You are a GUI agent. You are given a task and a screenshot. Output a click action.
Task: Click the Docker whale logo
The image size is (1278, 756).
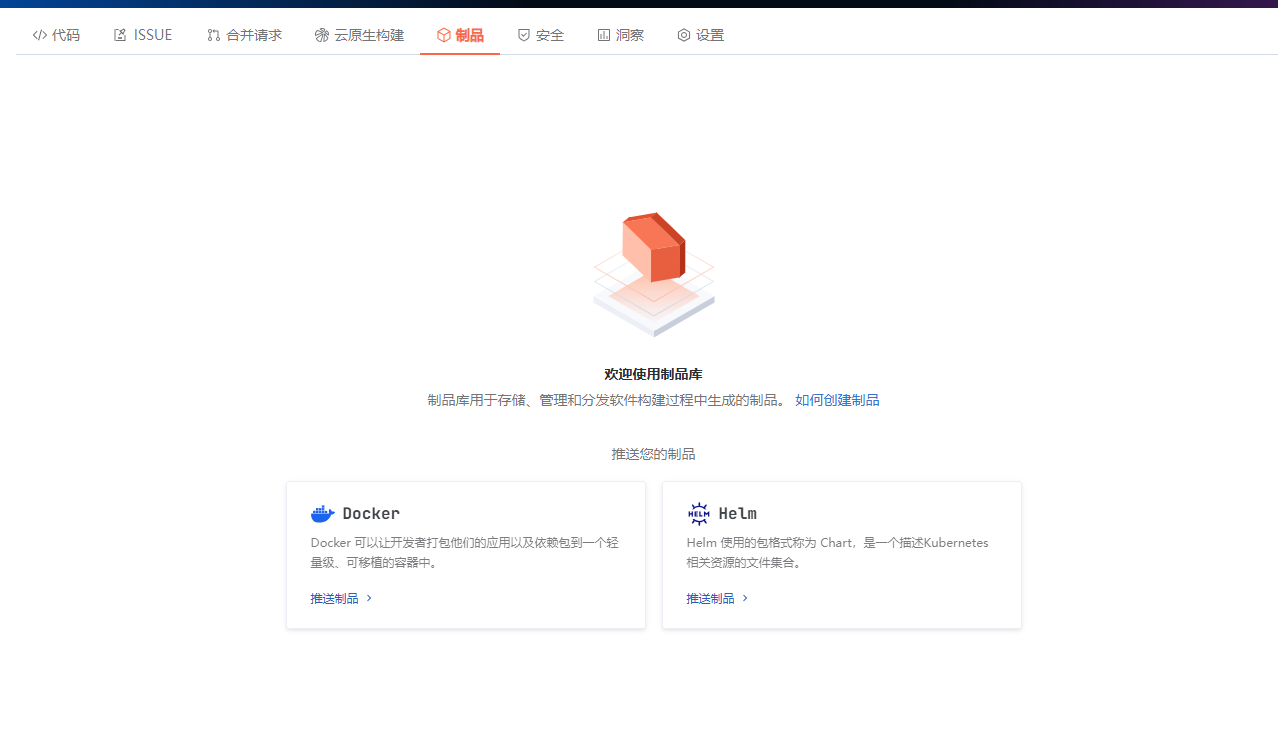click(323, 514)
